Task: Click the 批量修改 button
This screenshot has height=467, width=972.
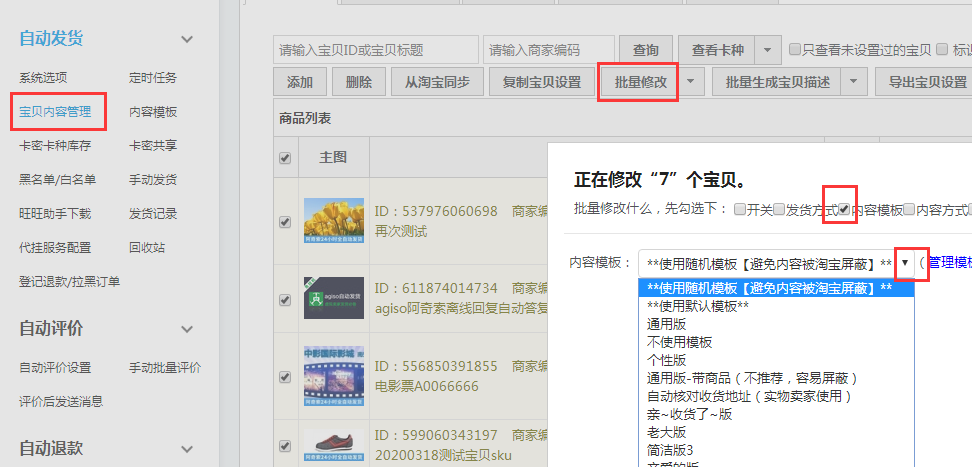Action: pos(641,82)
